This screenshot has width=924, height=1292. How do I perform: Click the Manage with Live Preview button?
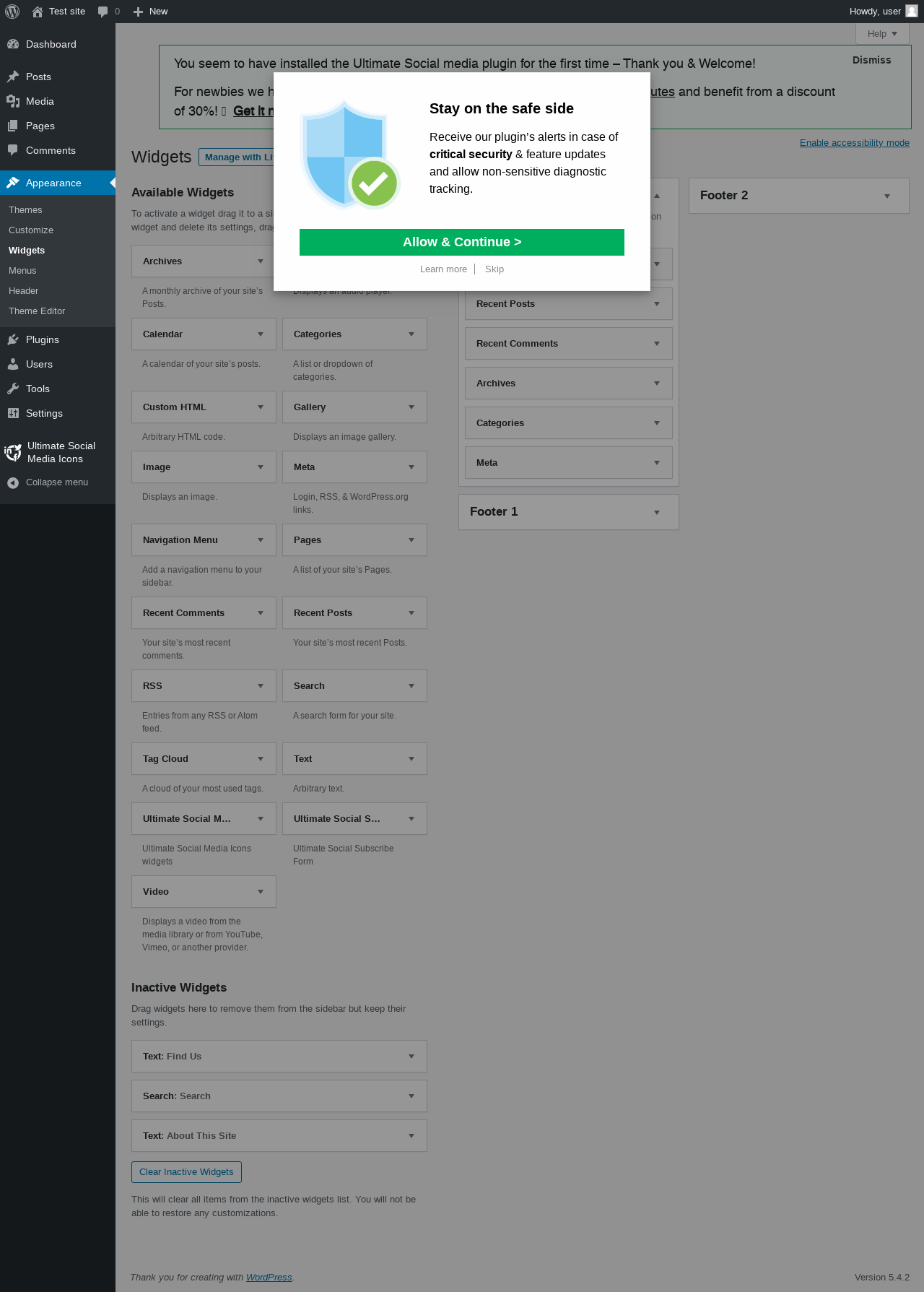click(x=237, y=157)
